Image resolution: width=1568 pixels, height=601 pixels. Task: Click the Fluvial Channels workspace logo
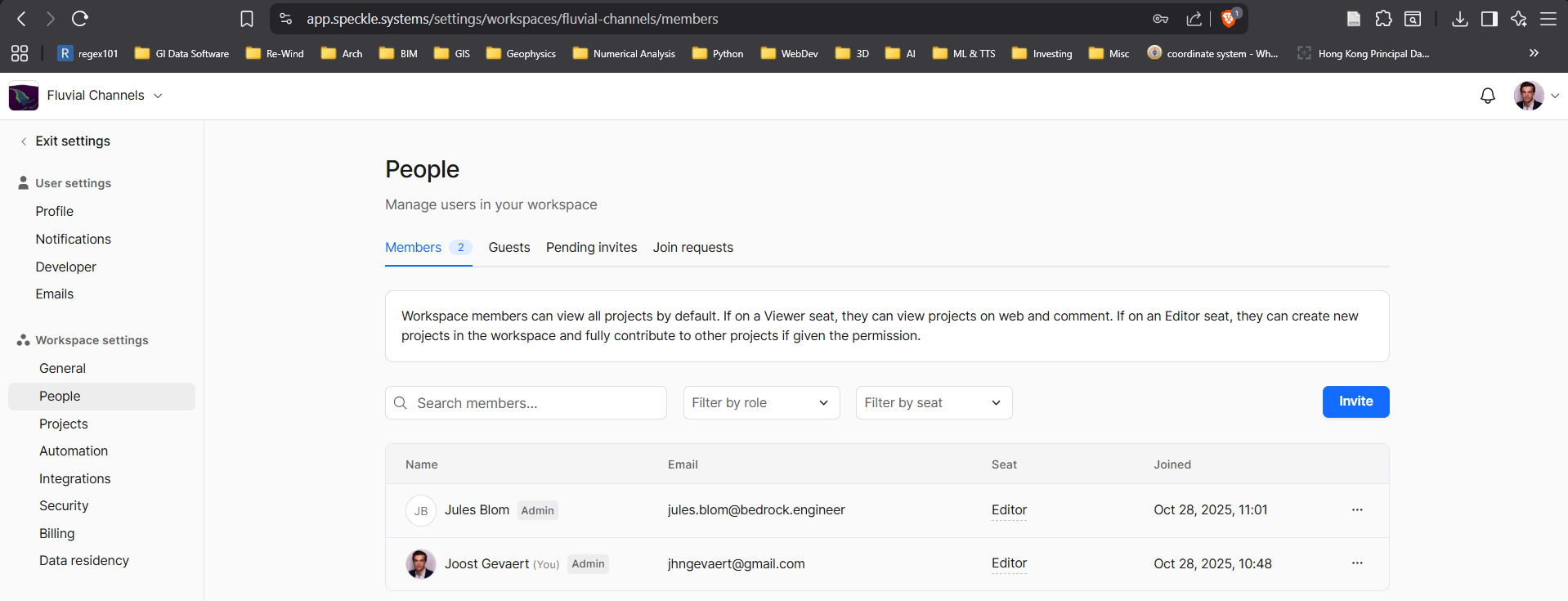pyautogui.click(x=24, y=96)
